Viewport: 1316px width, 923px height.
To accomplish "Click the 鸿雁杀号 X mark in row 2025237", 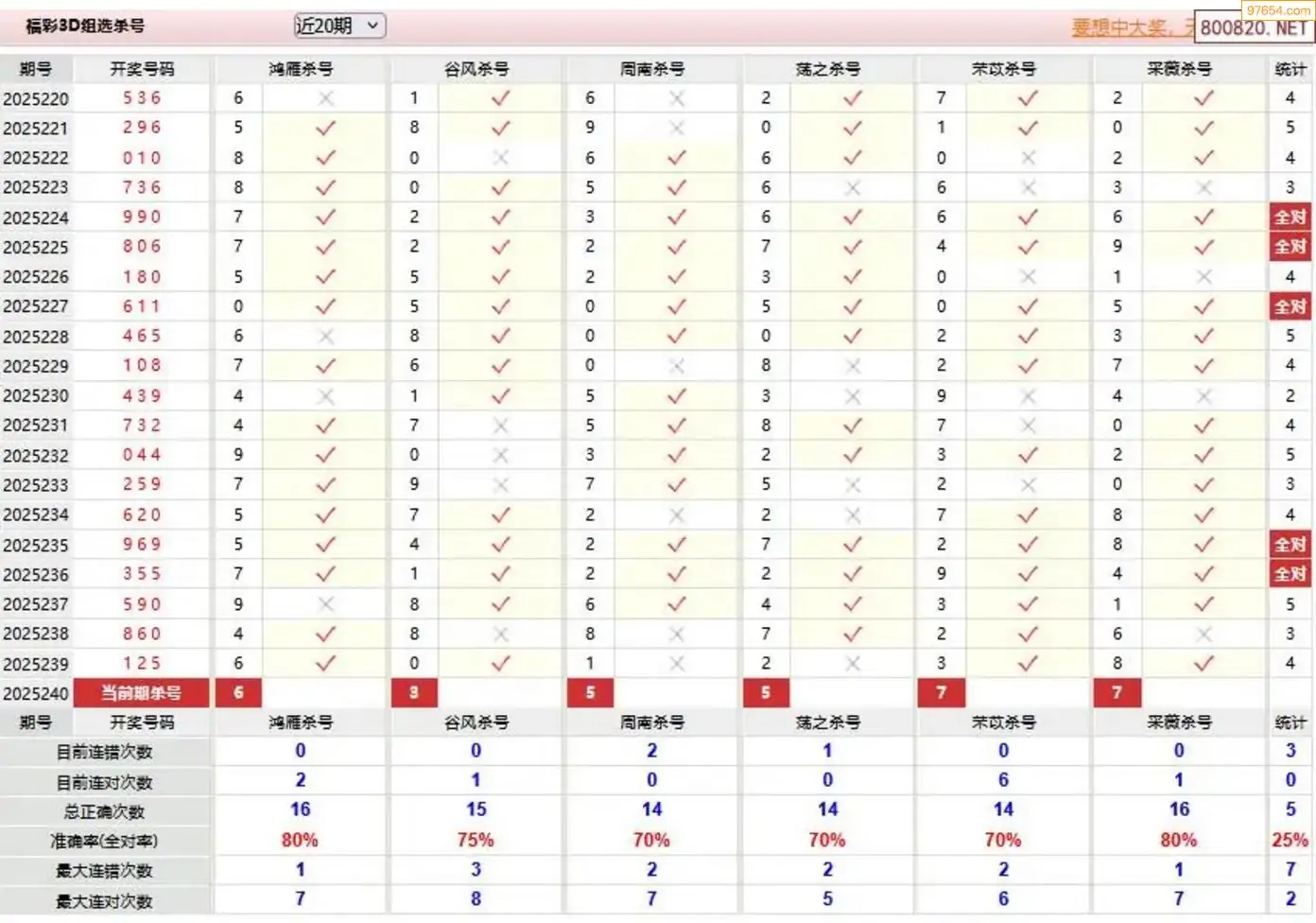I will tap(325, 603).
